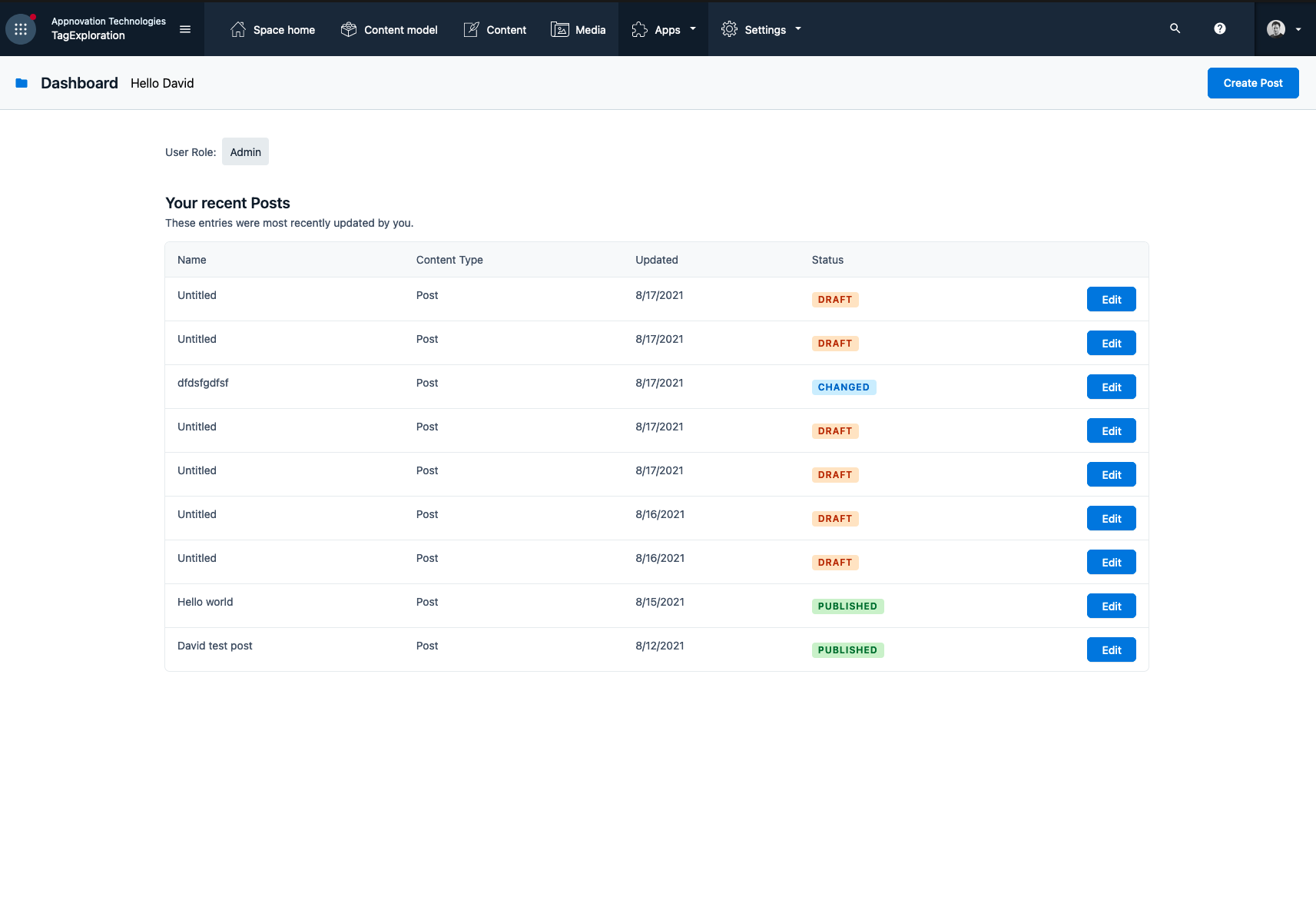The height and width of the screenshot is (907, 1316).
Task: Expand the Settings dropdown chevron
Action: click(798, 29)
